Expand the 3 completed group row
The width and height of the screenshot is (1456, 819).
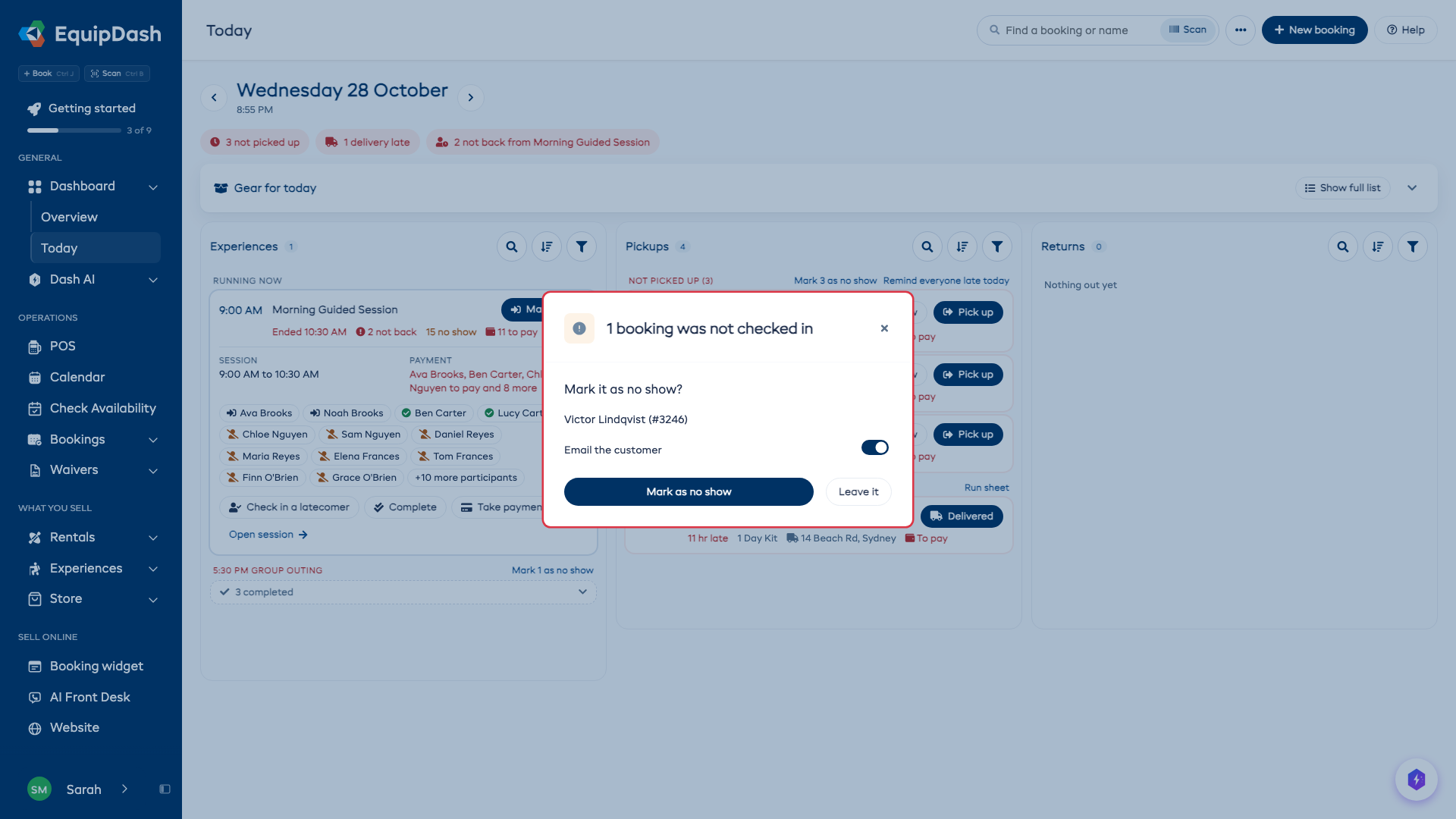point(403,592)
